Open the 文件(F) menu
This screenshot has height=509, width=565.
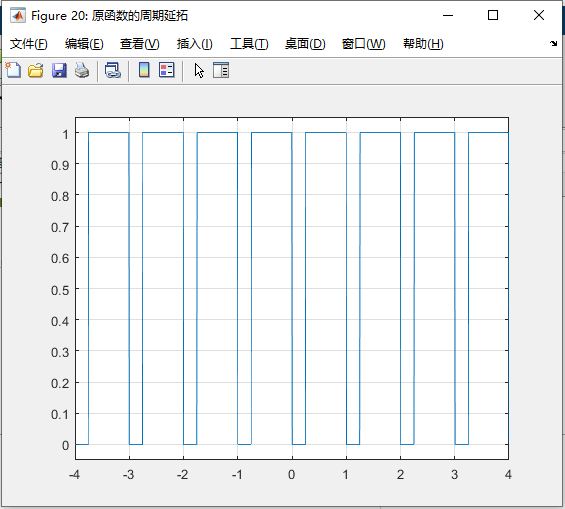(28, 44)
